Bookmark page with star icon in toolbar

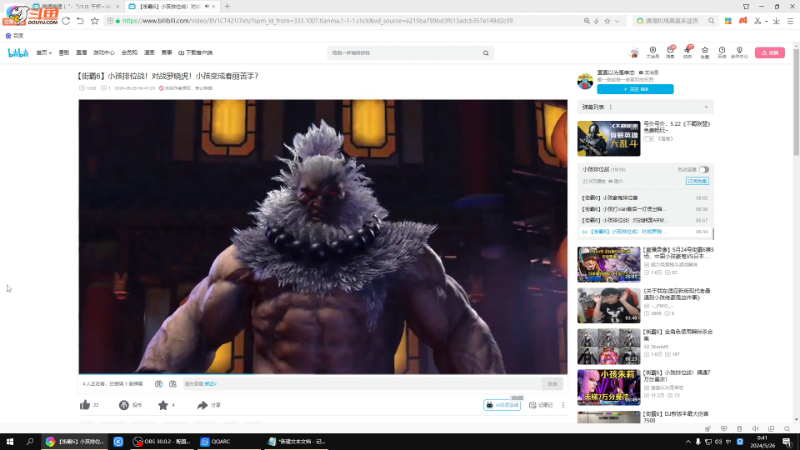(x=94, y=21)
